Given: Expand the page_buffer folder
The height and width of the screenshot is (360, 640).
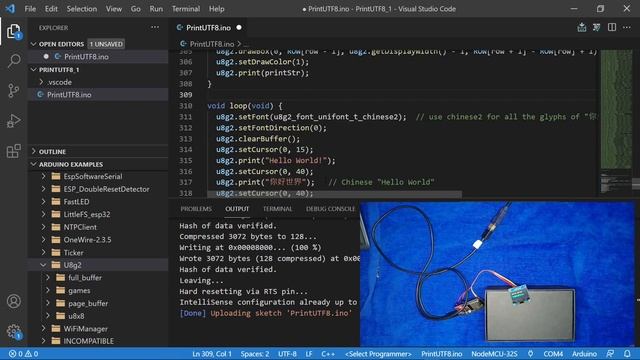Looking at the screenshot, I should [x=48, y=303].
